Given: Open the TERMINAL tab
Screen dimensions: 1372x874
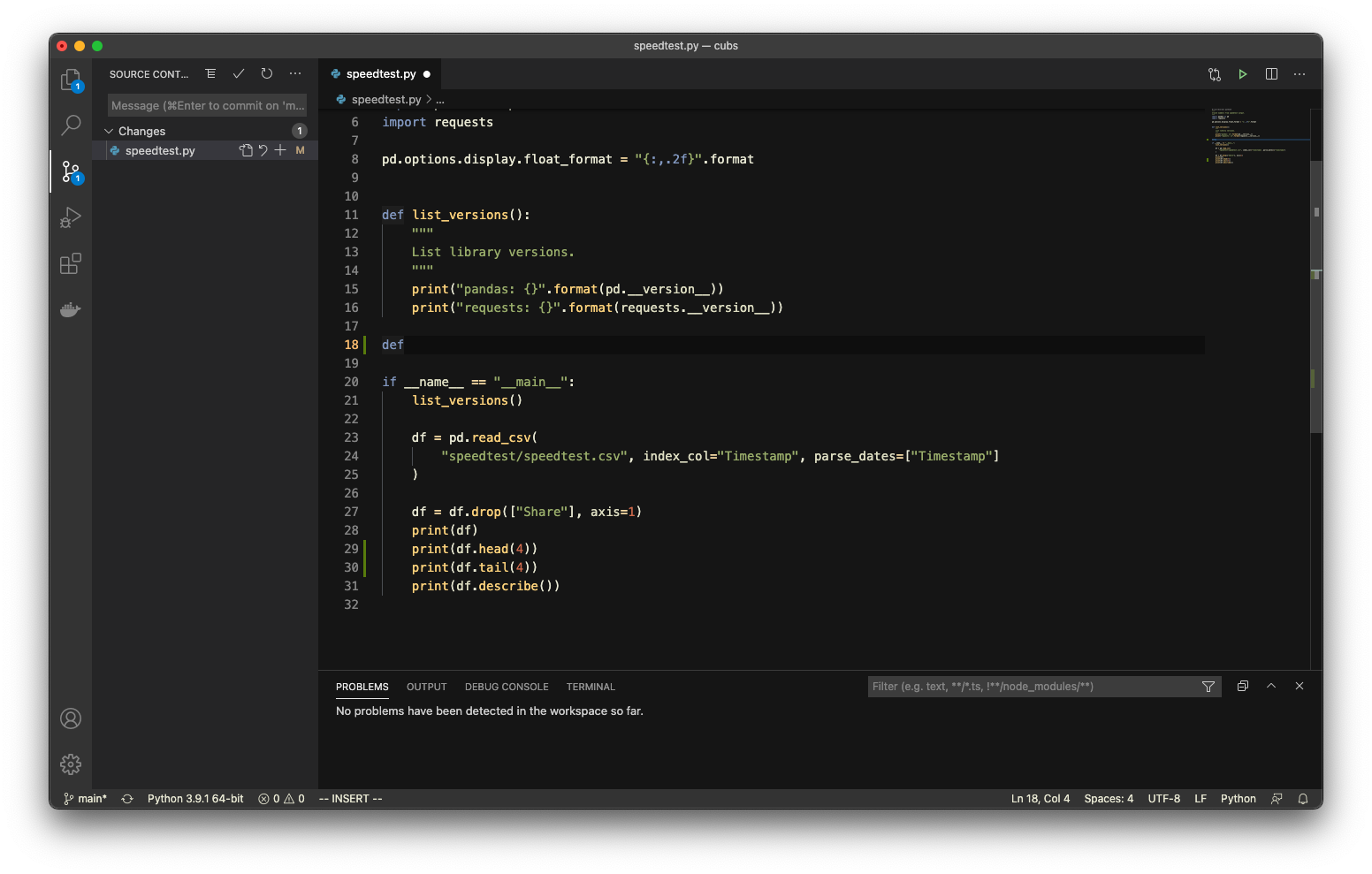Looking at the screenshot, I should (590, 687).
